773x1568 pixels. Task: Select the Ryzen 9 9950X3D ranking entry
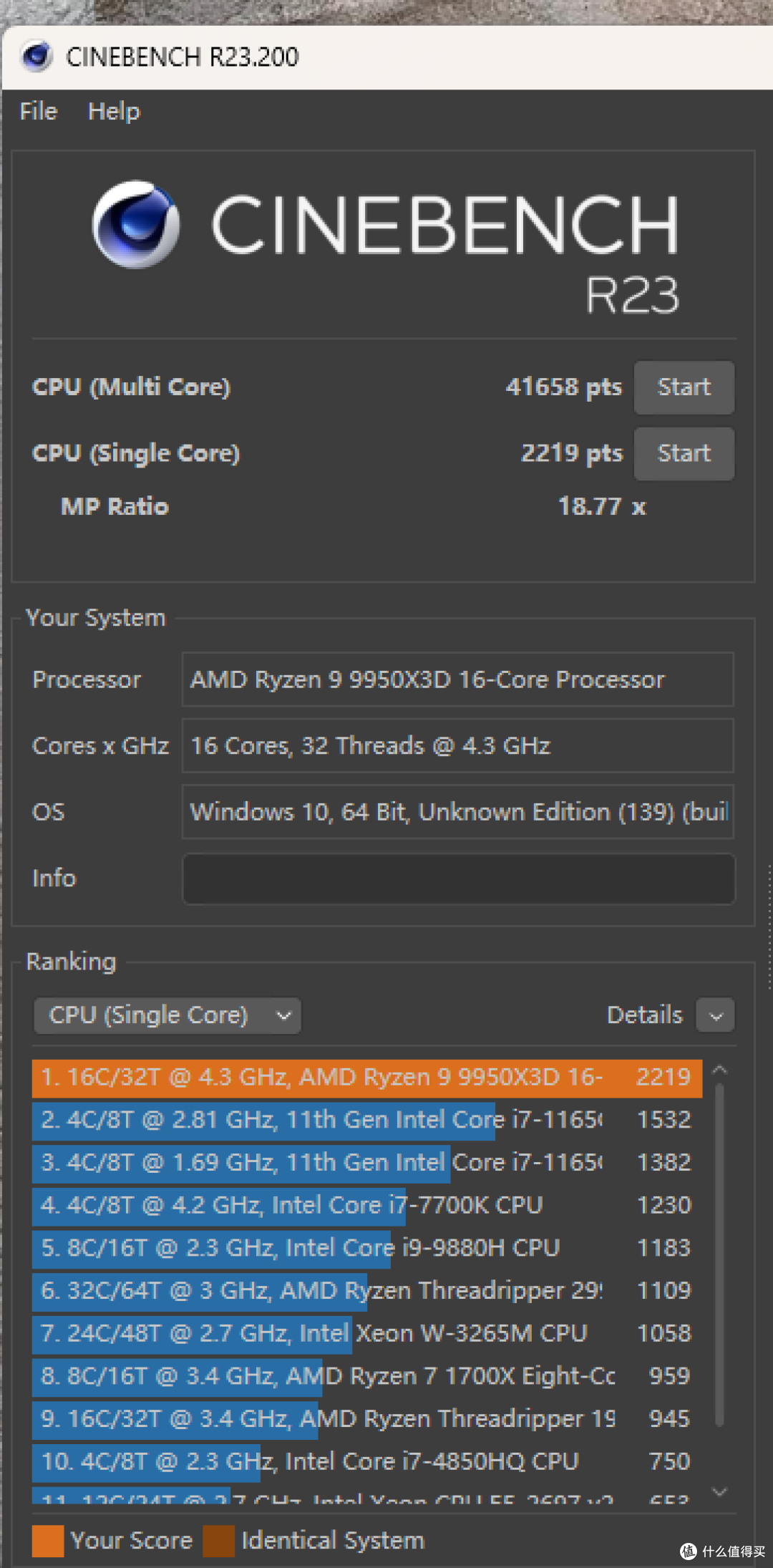[366, 1078]
